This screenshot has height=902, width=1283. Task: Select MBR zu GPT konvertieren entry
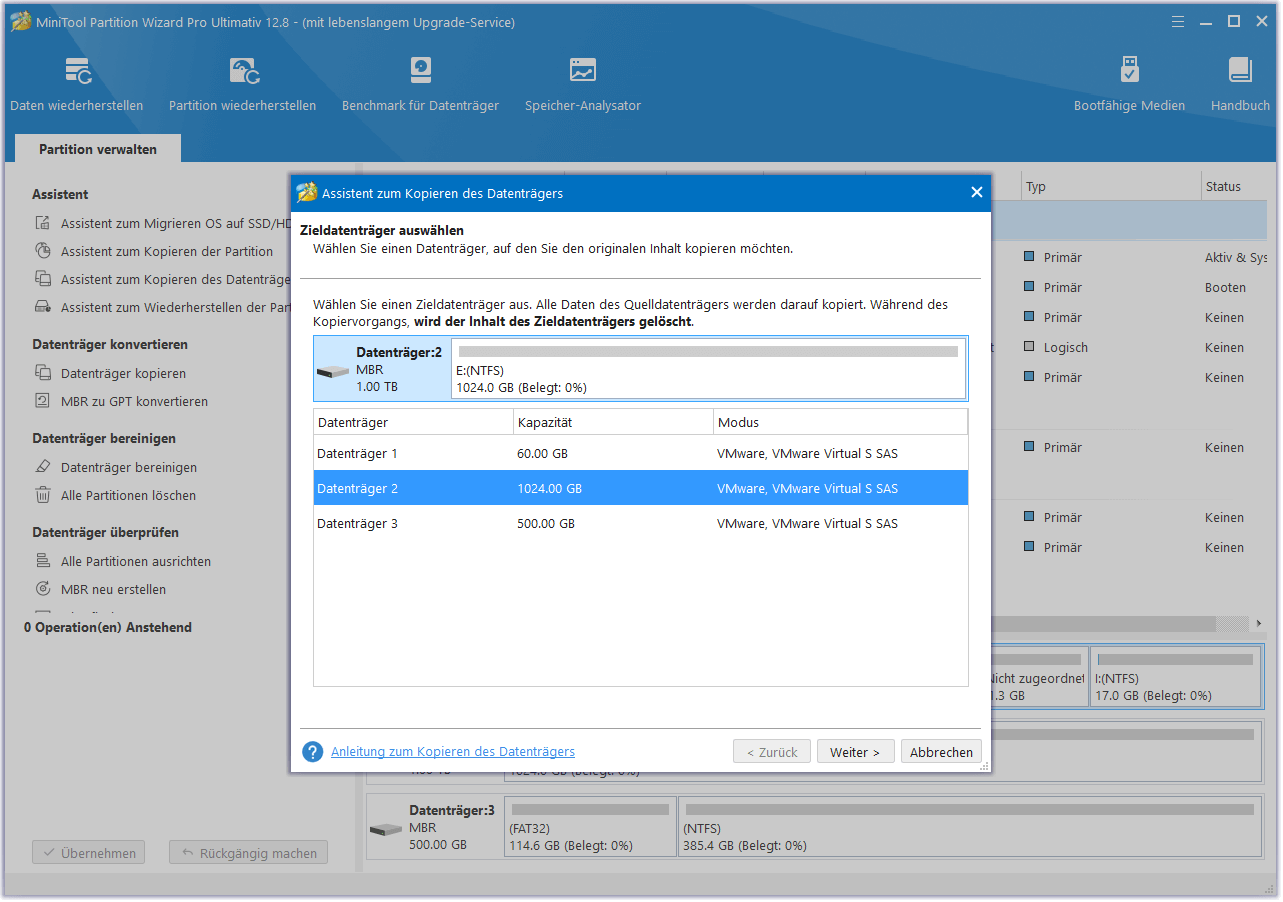pos(134,401)
